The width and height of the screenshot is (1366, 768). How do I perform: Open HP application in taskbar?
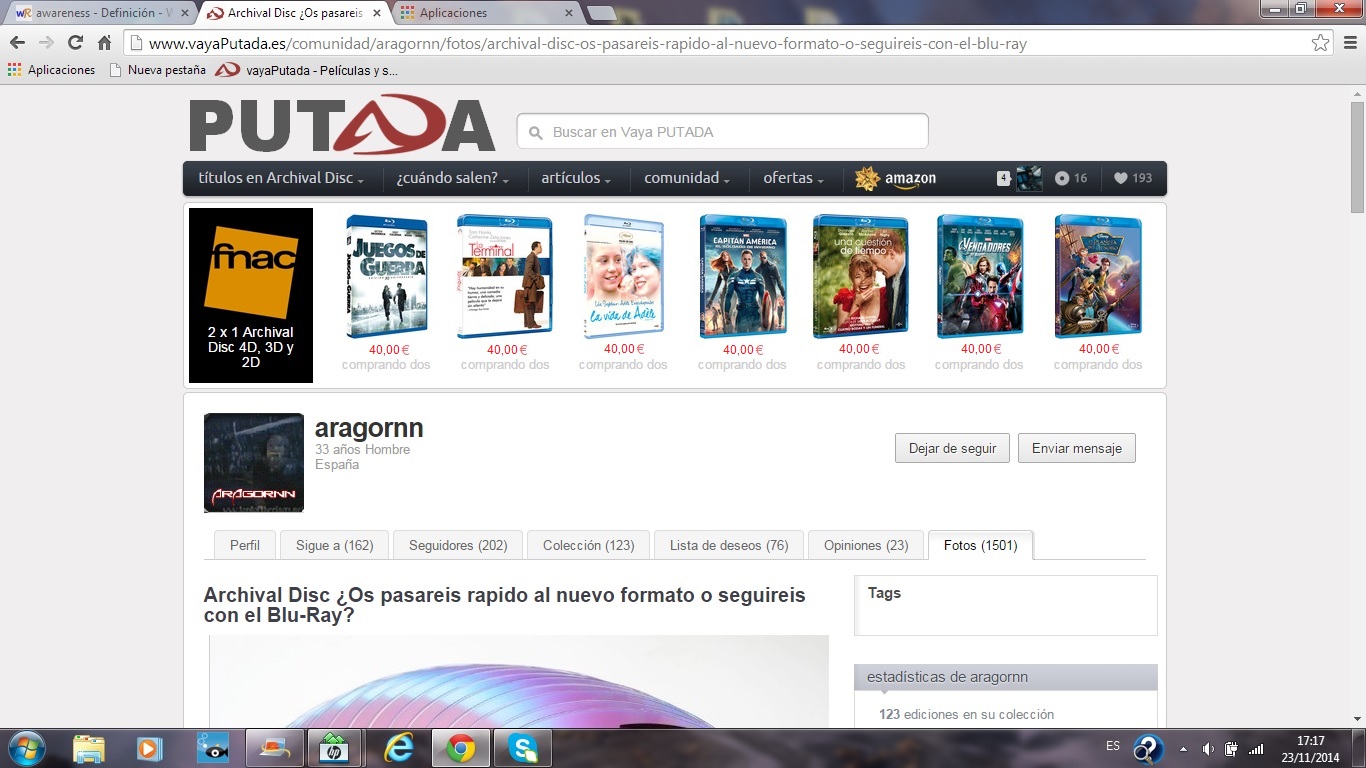(333, 748)
